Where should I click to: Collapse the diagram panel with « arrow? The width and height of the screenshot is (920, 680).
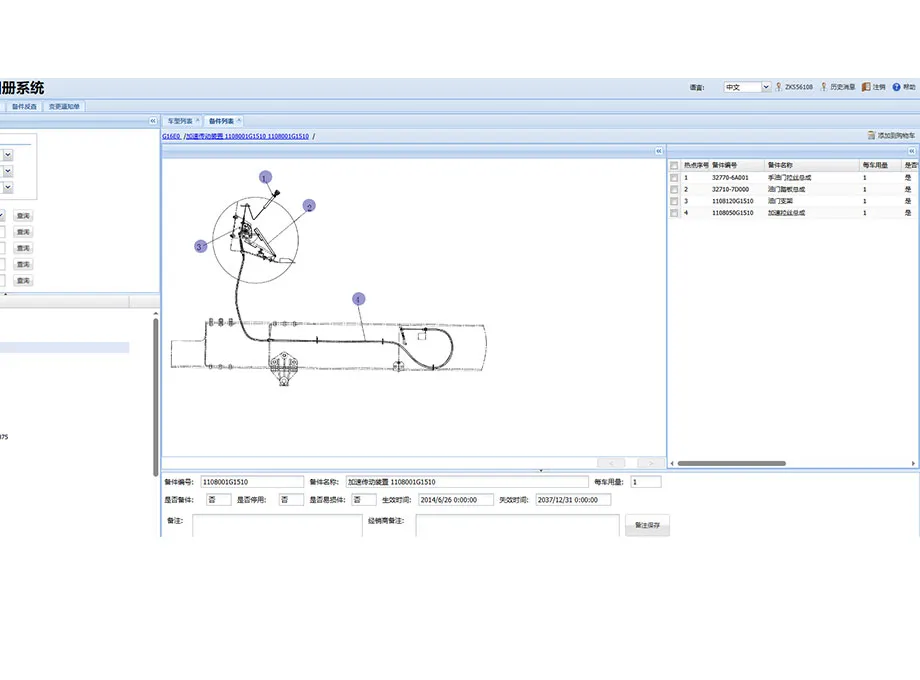pyautogui.click(x=659, y=151)
